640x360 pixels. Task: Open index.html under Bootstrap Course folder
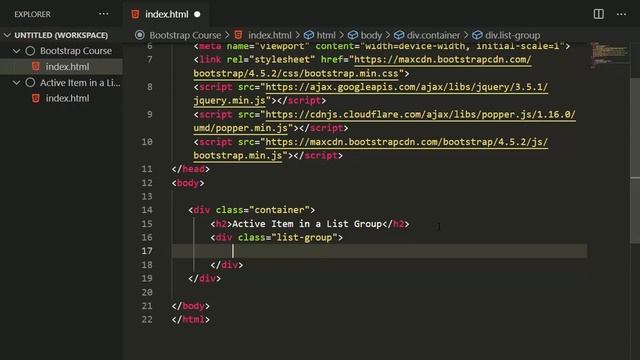point(67,67)
